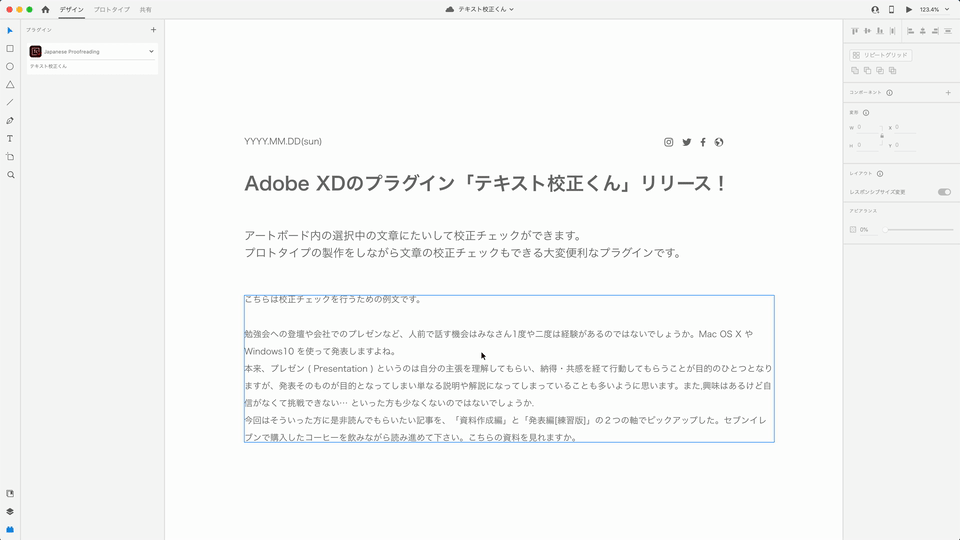The width and height of the screenshot is (960, 540).
Task: Show 変形 info icon
Action: point(866,113)
